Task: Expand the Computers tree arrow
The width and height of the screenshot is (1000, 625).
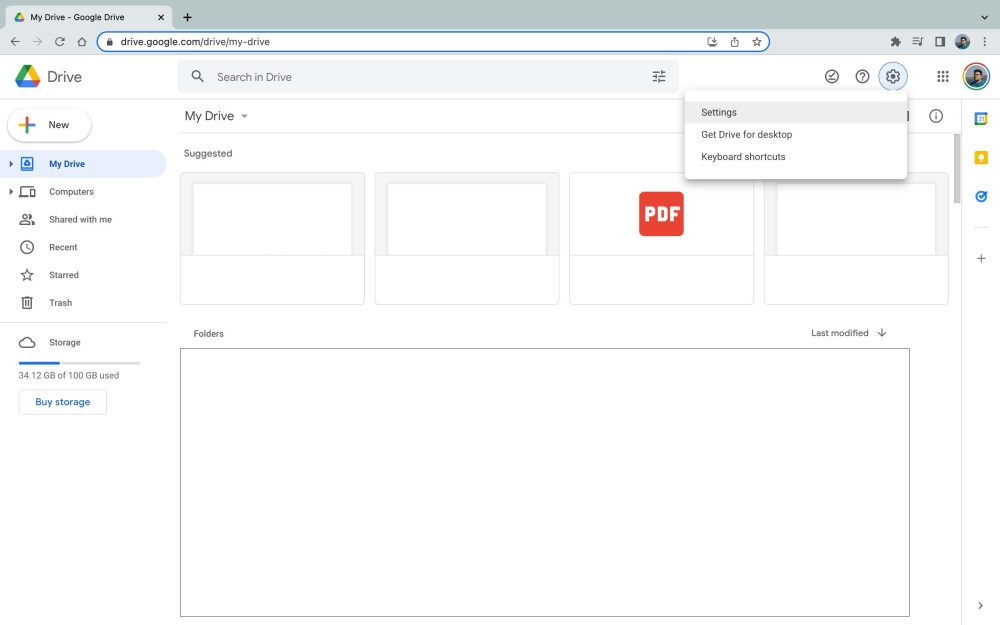Action: 11,192
